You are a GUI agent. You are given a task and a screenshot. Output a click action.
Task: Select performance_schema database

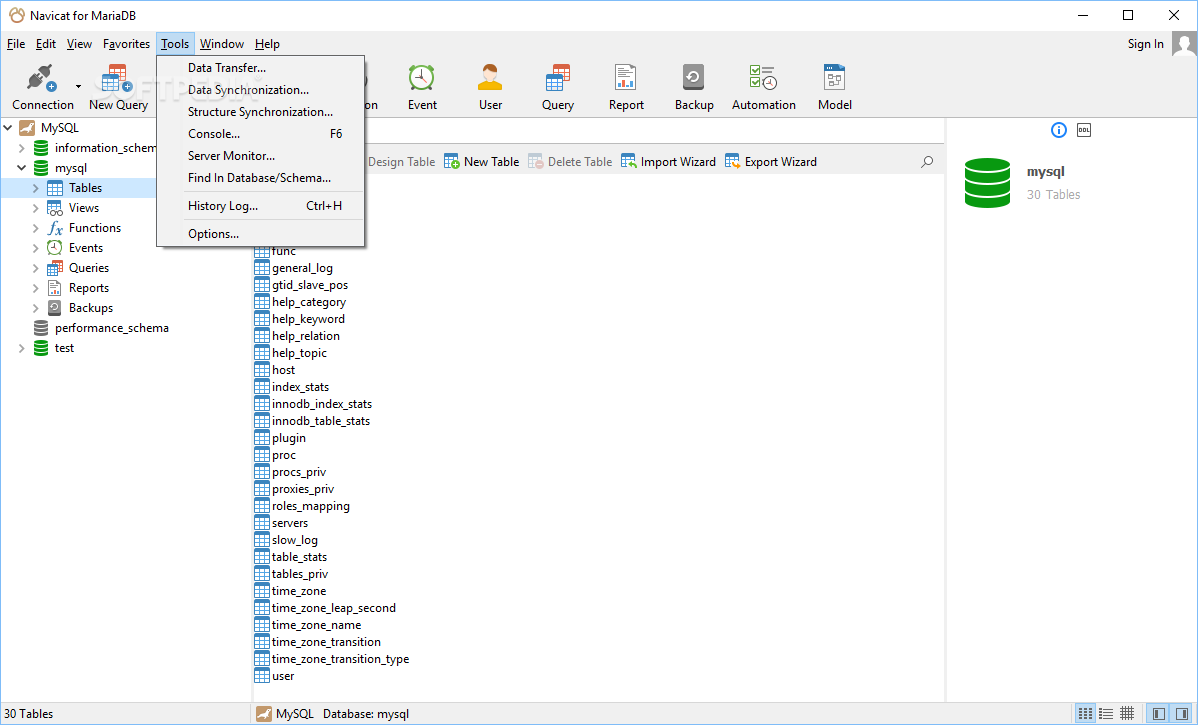click(112, 328)
